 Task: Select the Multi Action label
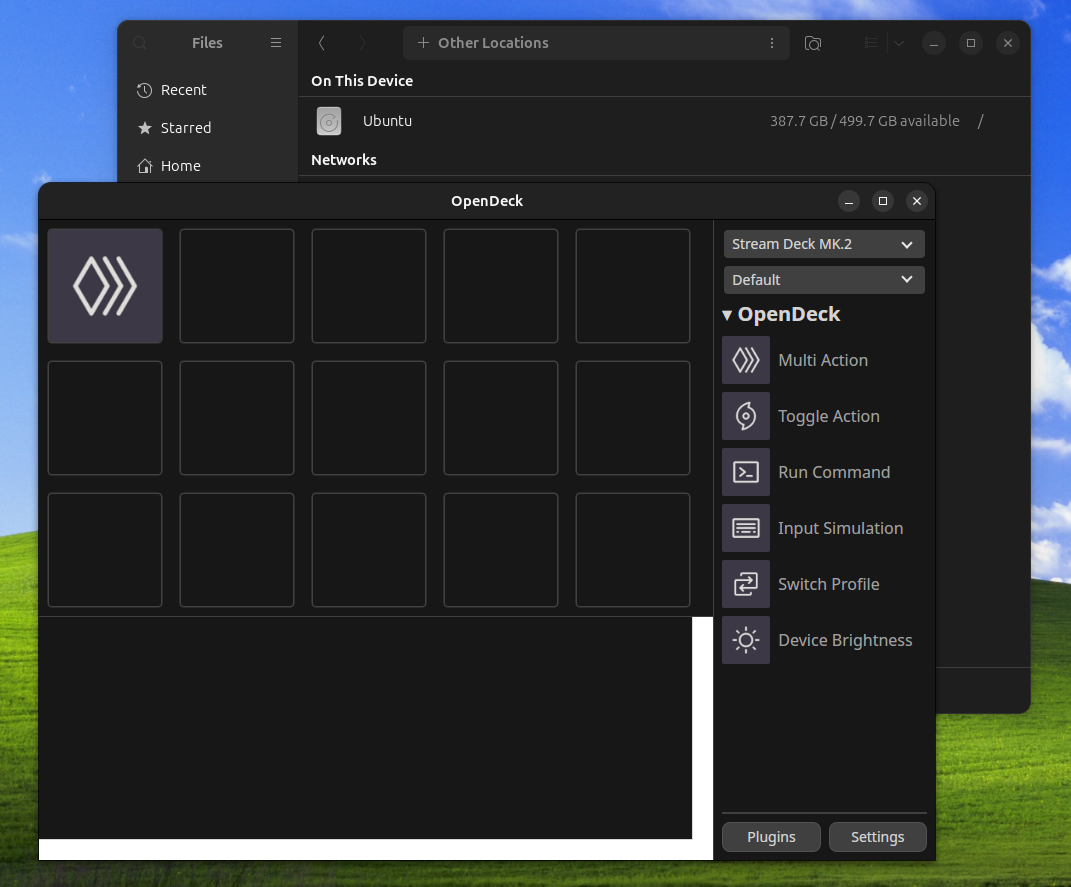(823, 360)
